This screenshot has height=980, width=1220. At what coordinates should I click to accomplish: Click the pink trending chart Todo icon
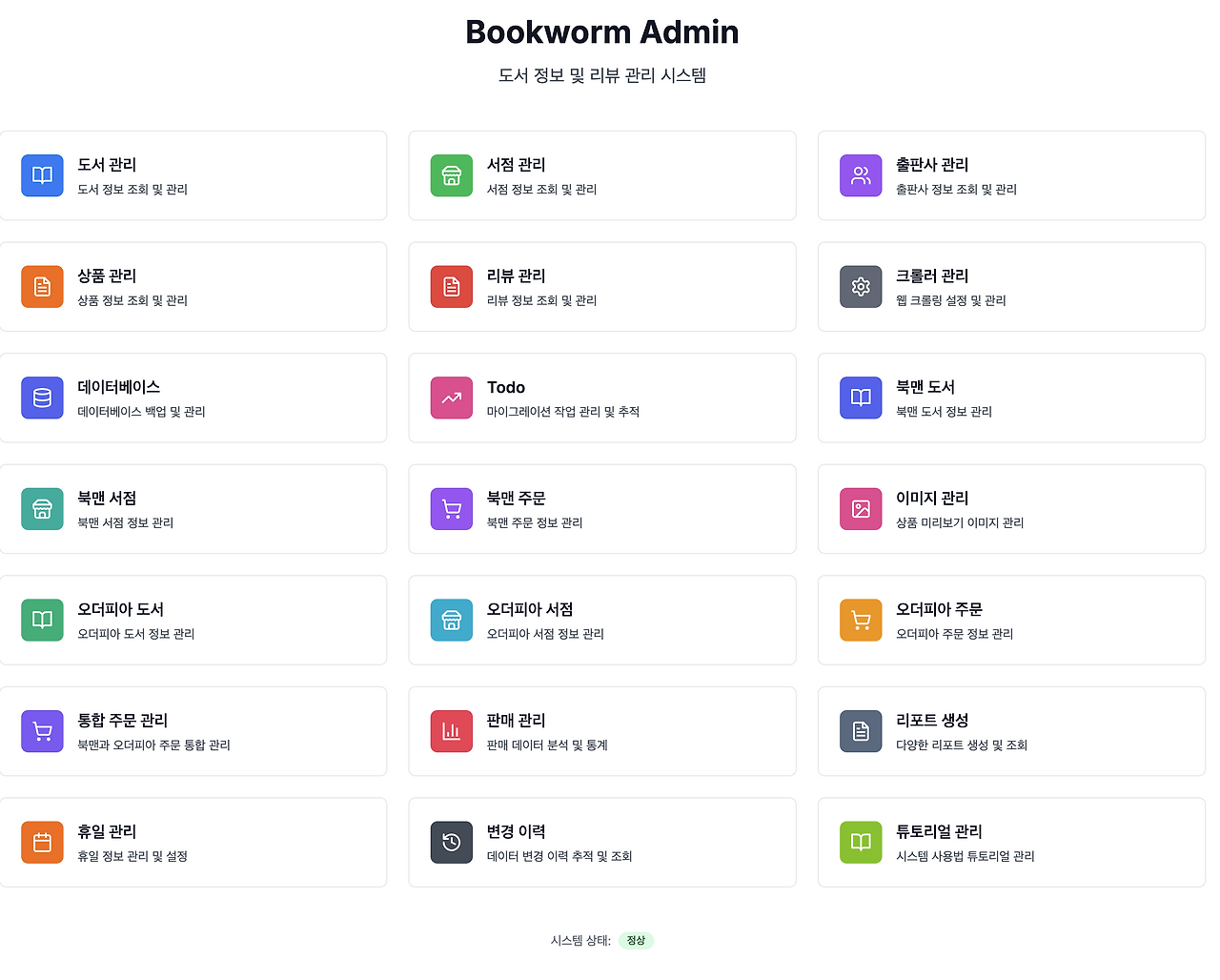point(451,398)
